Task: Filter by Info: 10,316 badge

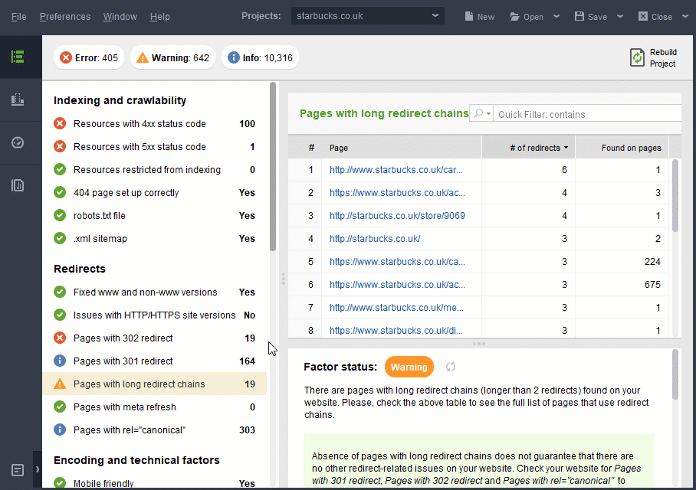Action: 260,58
